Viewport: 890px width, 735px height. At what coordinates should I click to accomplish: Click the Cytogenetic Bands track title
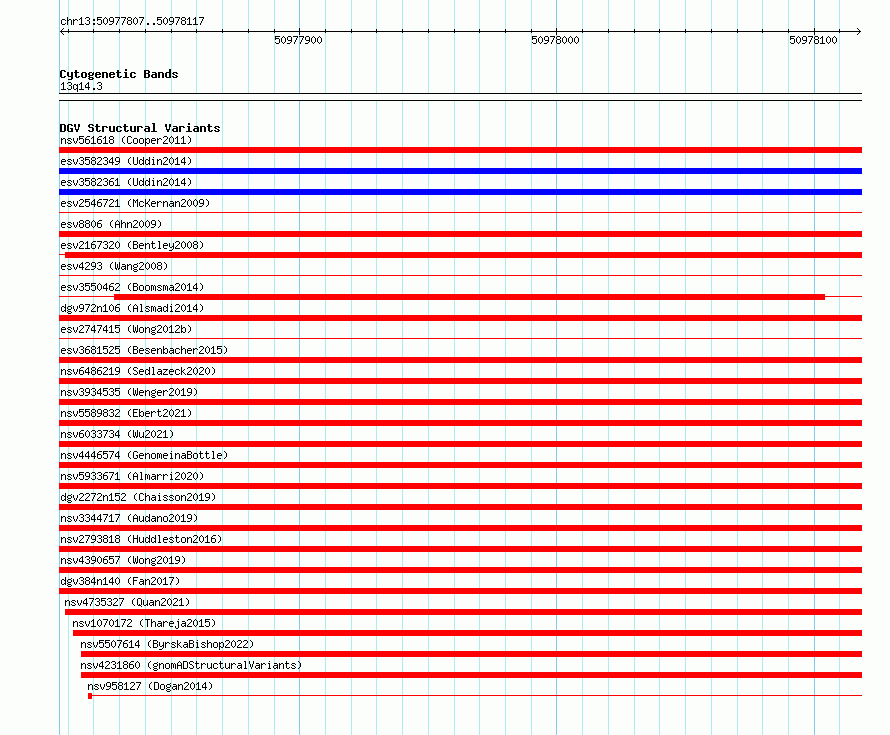(119, 74)
